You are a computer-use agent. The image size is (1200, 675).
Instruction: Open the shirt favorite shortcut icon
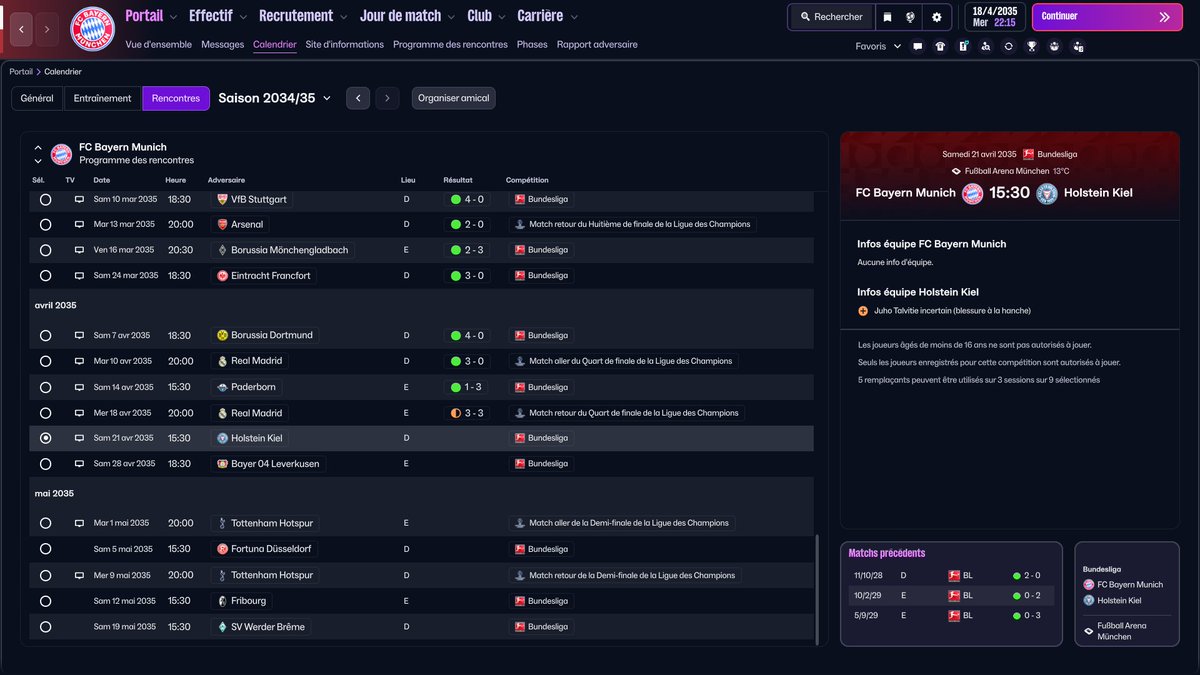940,46
